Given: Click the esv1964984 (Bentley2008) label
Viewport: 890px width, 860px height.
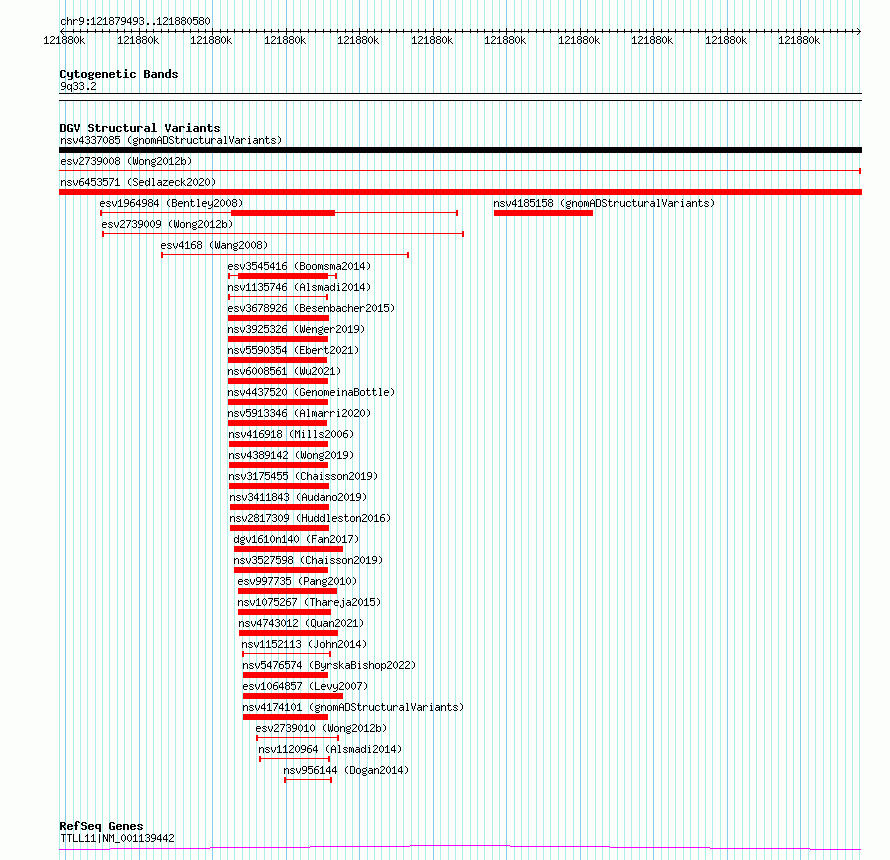Looking at the screenshot, I should [171, 203].
